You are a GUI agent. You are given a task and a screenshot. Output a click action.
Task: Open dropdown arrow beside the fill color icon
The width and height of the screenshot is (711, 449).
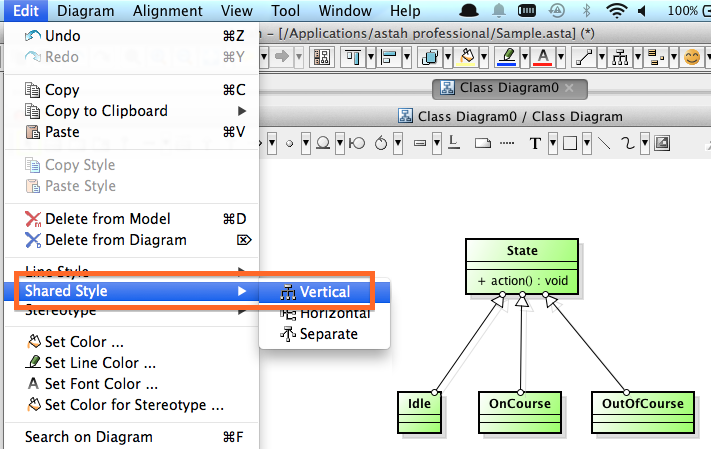coord(483,56)
